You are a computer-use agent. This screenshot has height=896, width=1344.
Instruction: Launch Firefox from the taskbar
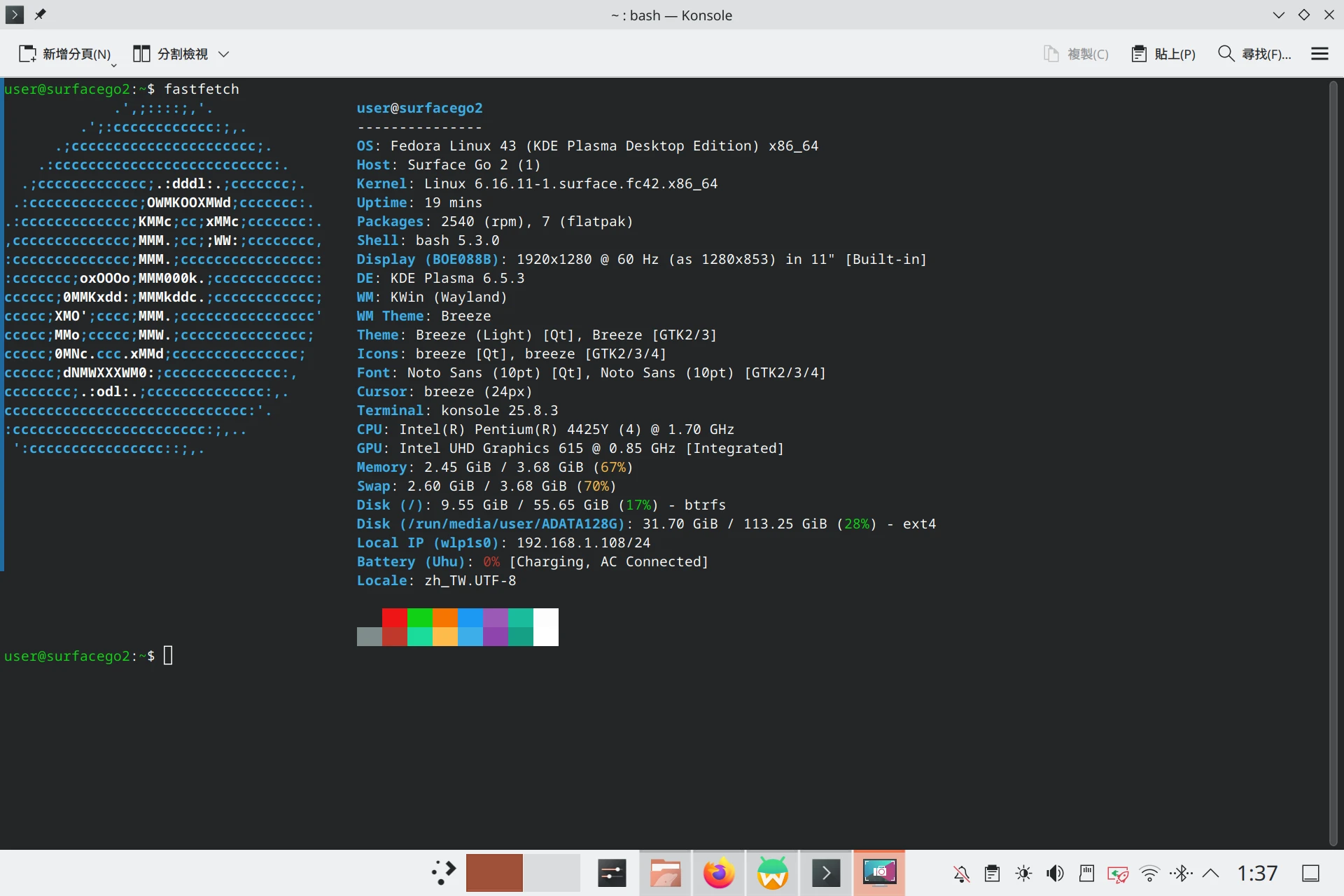click(719, 873)
